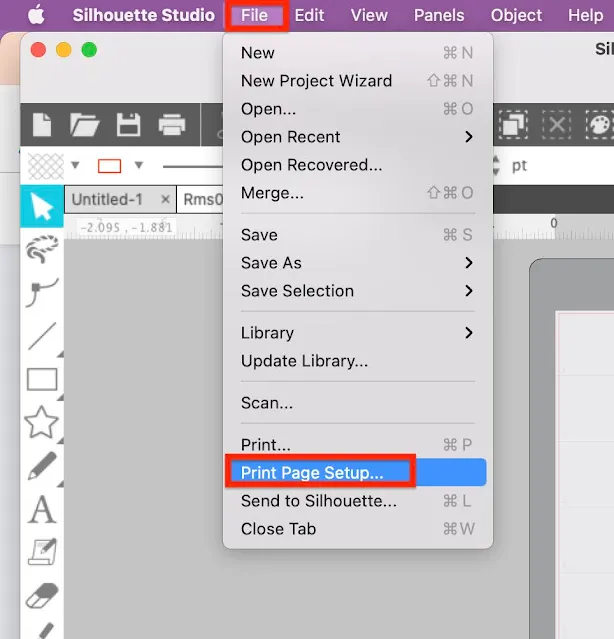Select the arrow Select tool
Screen dimensions: 614x639
pos(42,206)
